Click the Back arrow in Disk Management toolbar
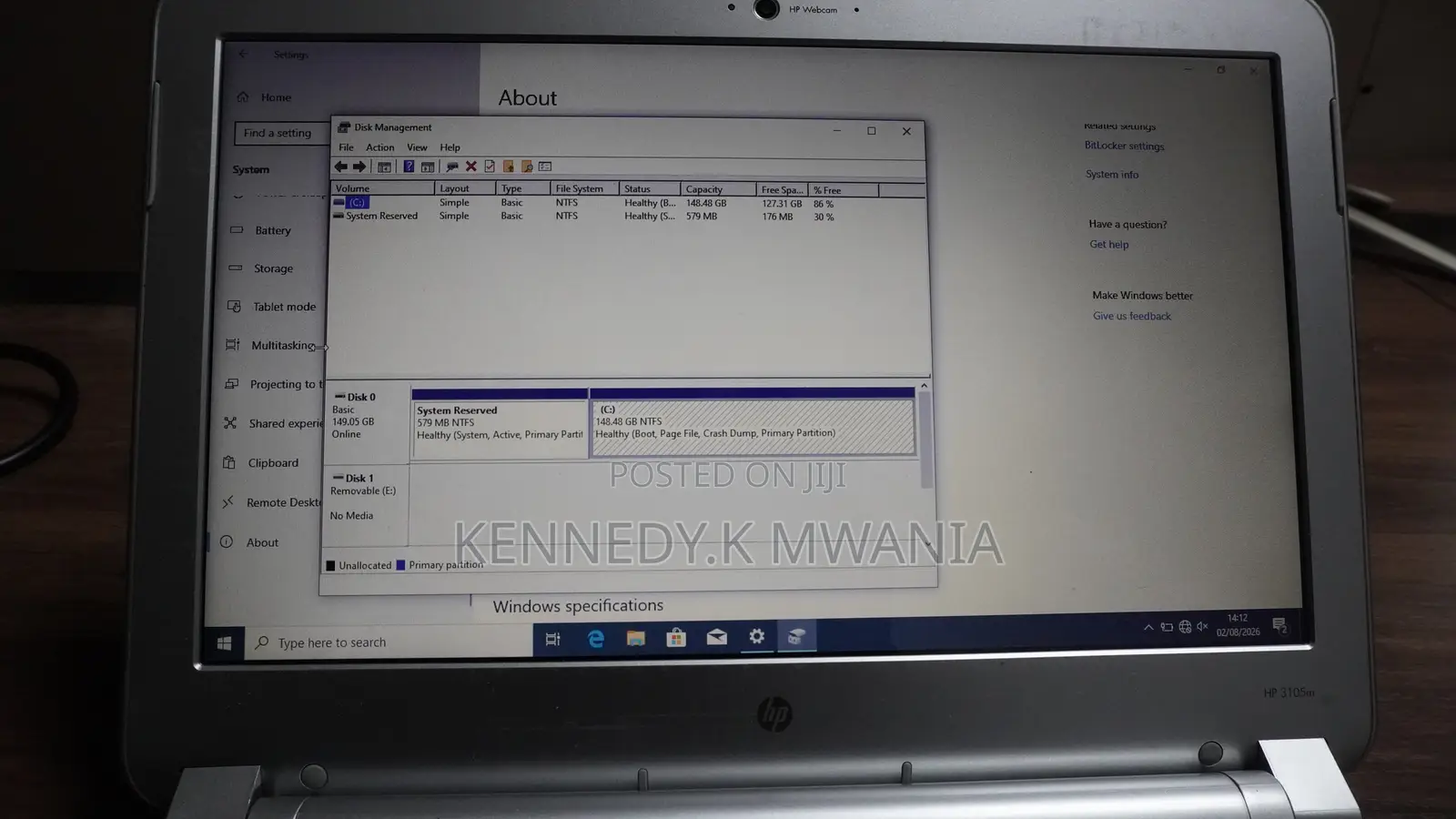The height and width of the screenshot is (819, 1456). [340, 167]
